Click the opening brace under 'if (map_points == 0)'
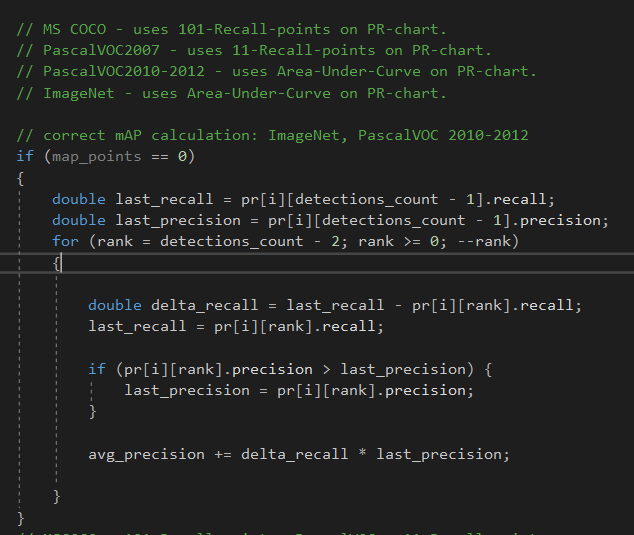The image size is (634, 535). coord(21,178)
